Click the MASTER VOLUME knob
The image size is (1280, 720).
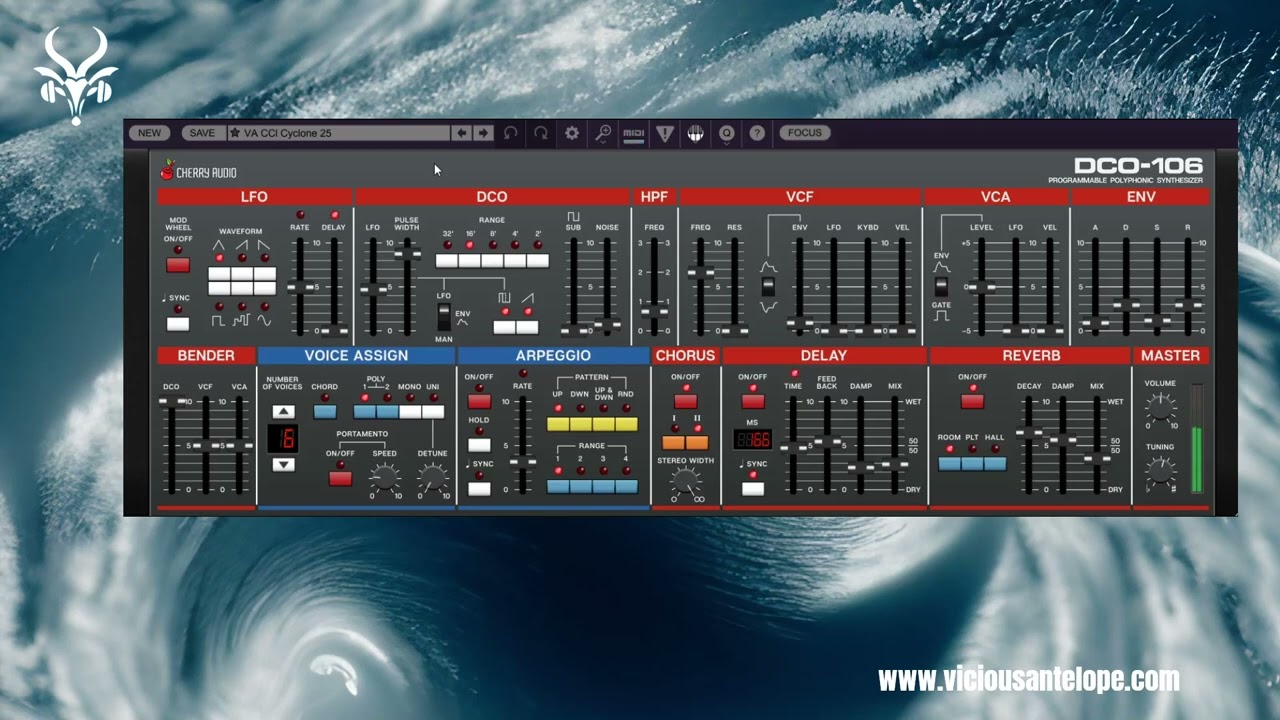pyautogui.click(x=1160, y=407)
